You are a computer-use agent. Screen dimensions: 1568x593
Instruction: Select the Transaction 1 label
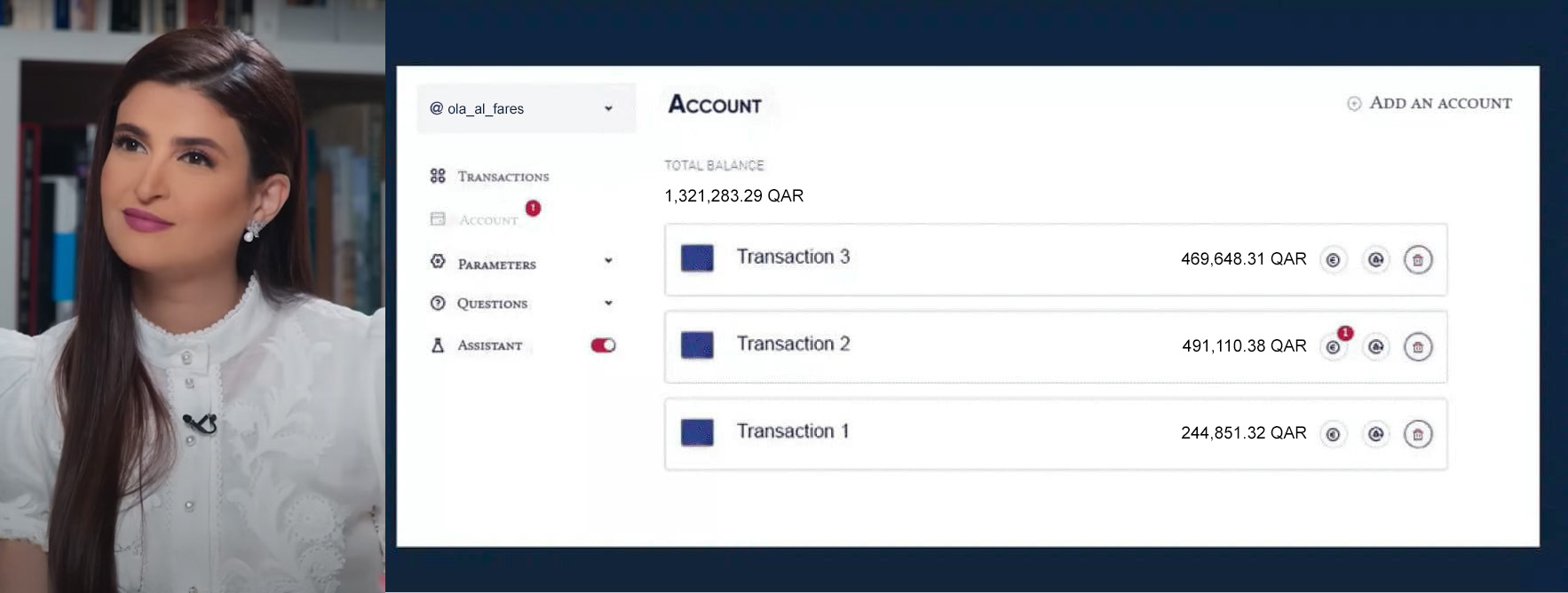[x=793, y=431]
